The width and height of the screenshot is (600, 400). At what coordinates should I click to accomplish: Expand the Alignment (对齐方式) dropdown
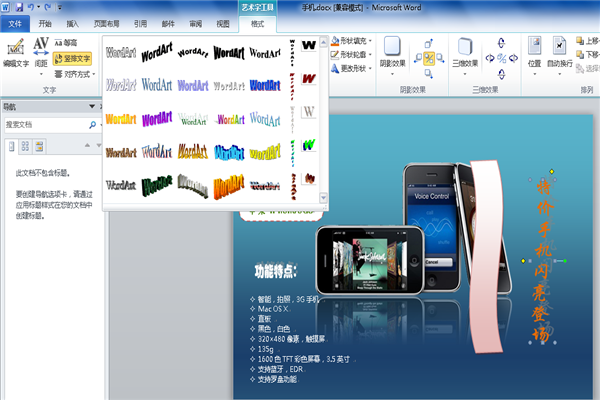75,74
